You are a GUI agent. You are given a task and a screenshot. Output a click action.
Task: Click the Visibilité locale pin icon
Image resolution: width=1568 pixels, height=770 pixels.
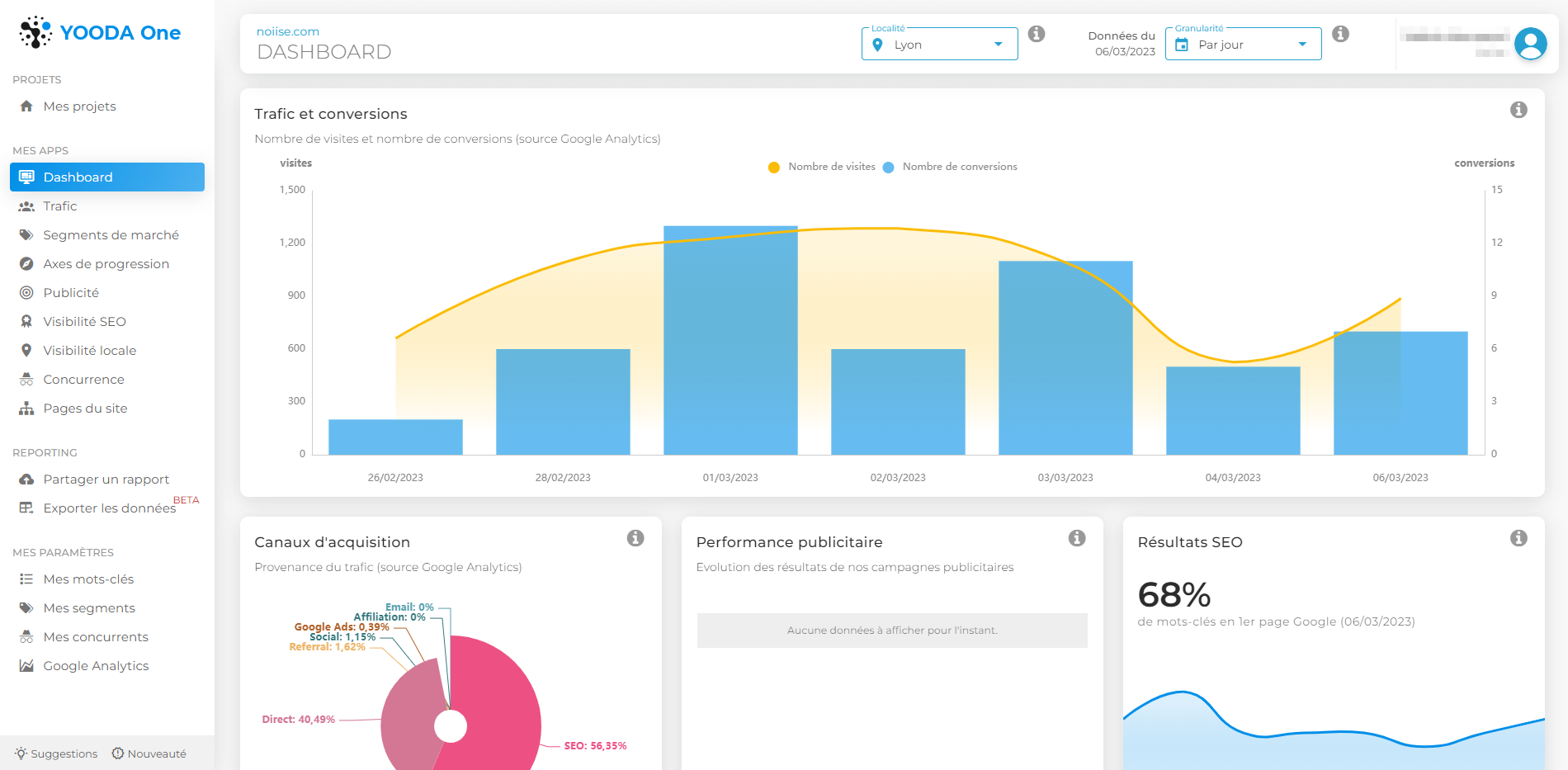26,351
